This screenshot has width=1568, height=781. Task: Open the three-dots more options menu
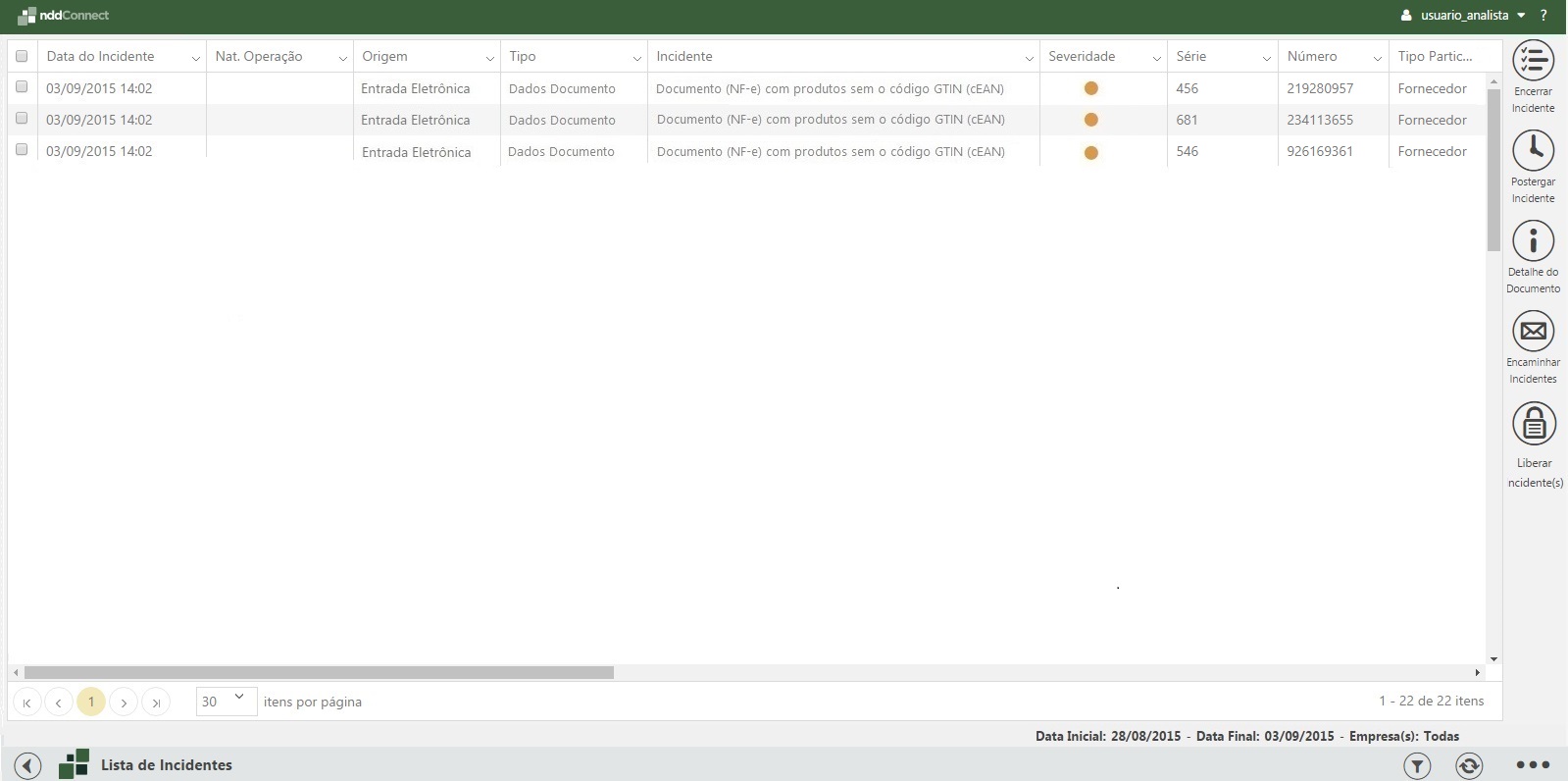(1532, 765)
